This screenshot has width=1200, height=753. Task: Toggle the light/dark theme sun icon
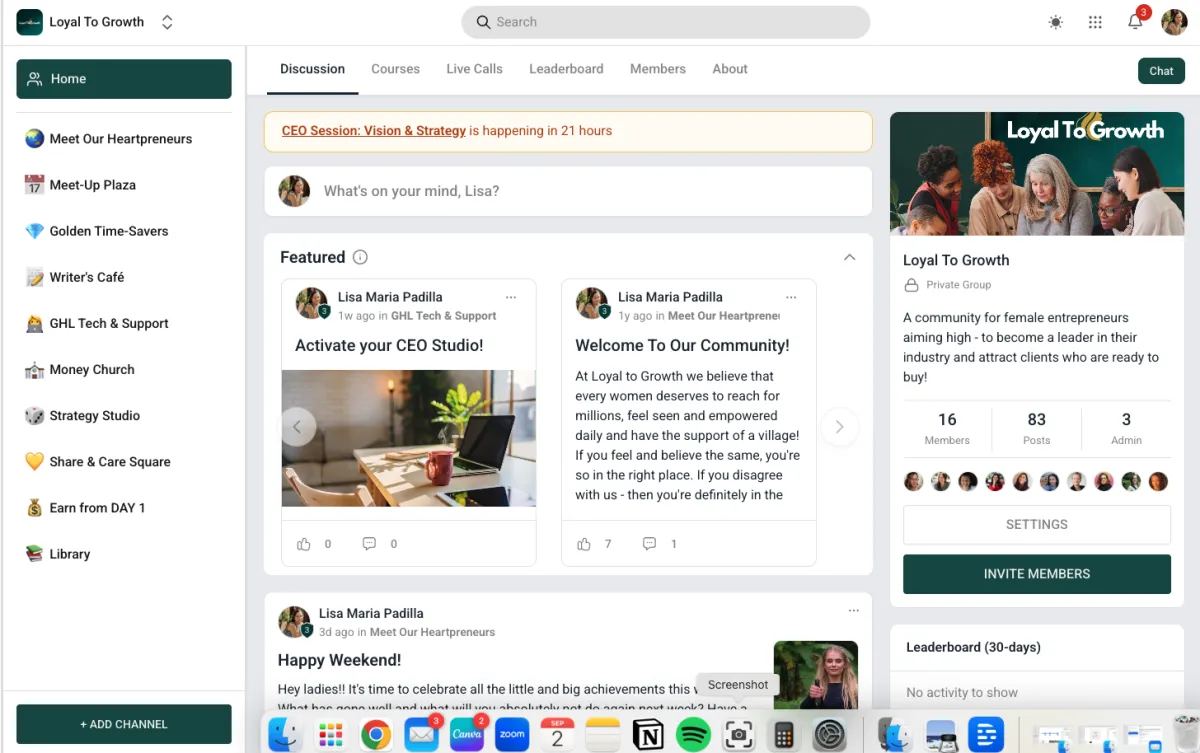click(1056, 22)
